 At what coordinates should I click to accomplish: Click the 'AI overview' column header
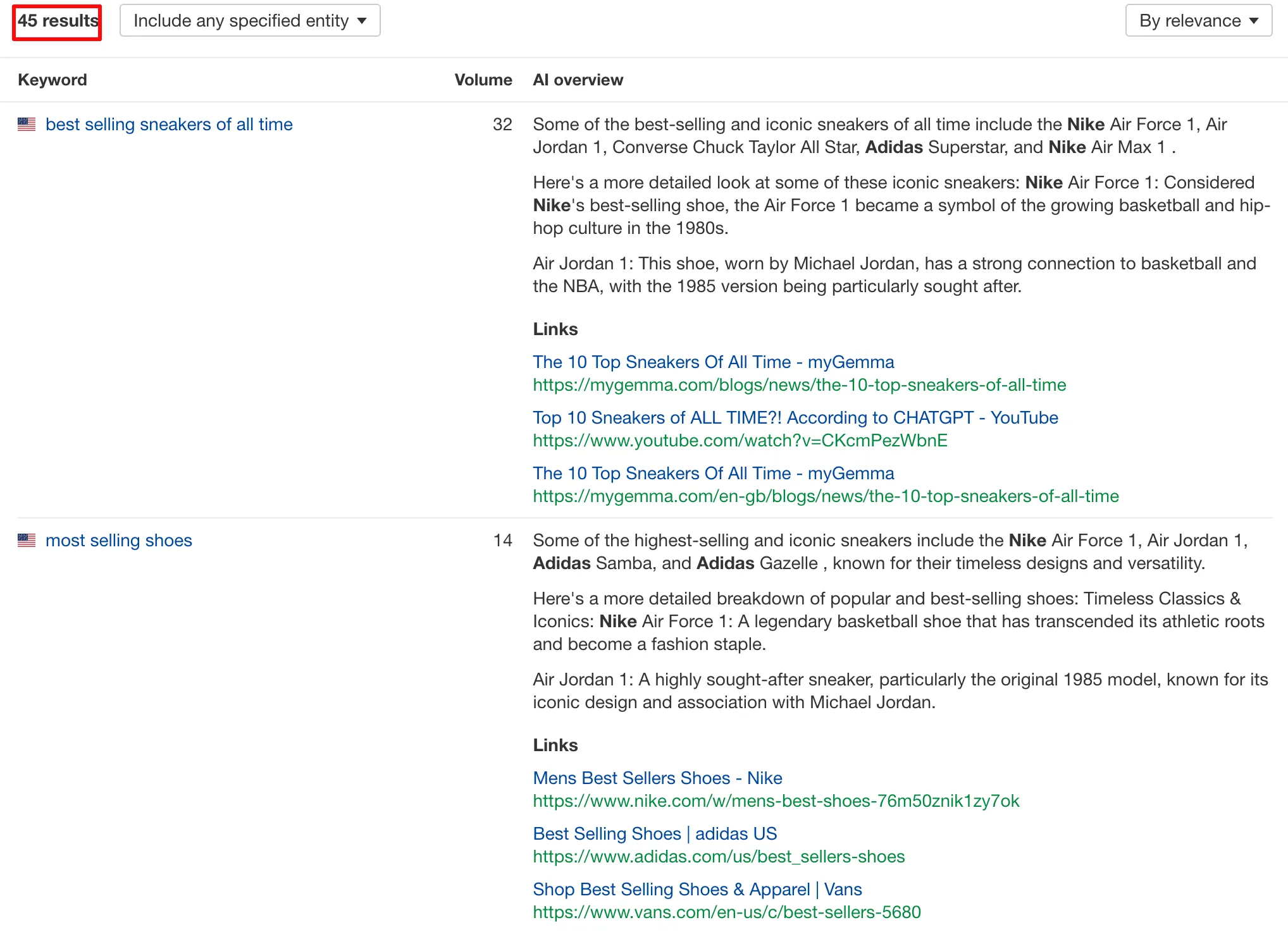click(578, 80)
